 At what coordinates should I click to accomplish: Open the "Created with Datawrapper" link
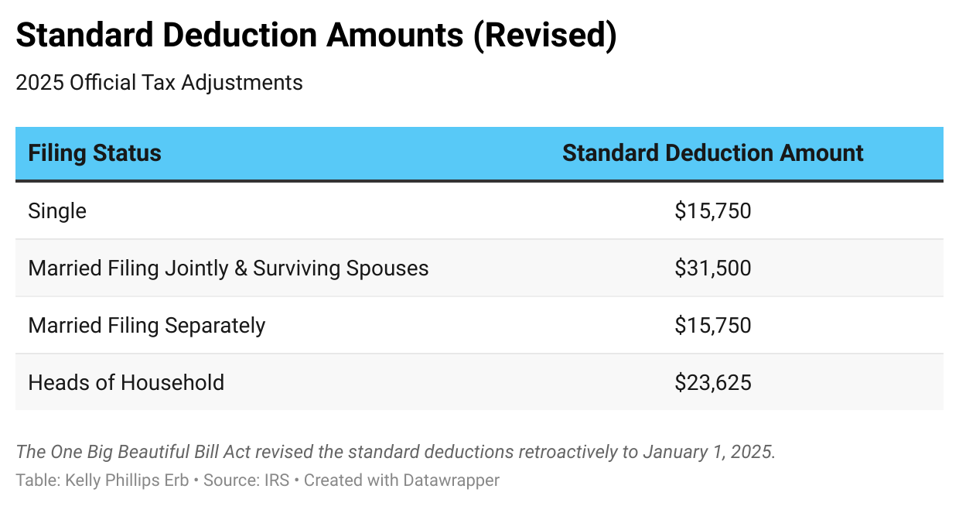pyautogui.click(x=401, y=480)
